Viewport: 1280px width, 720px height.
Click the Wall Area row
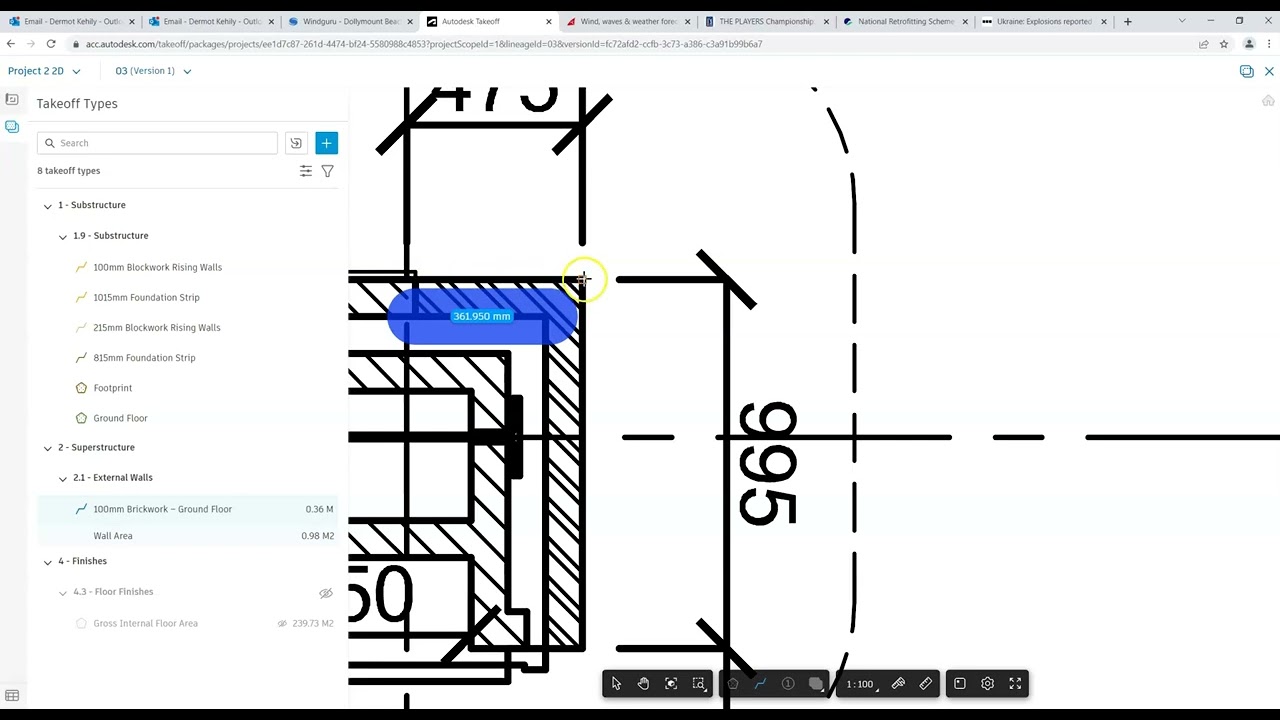click(187, 536)
